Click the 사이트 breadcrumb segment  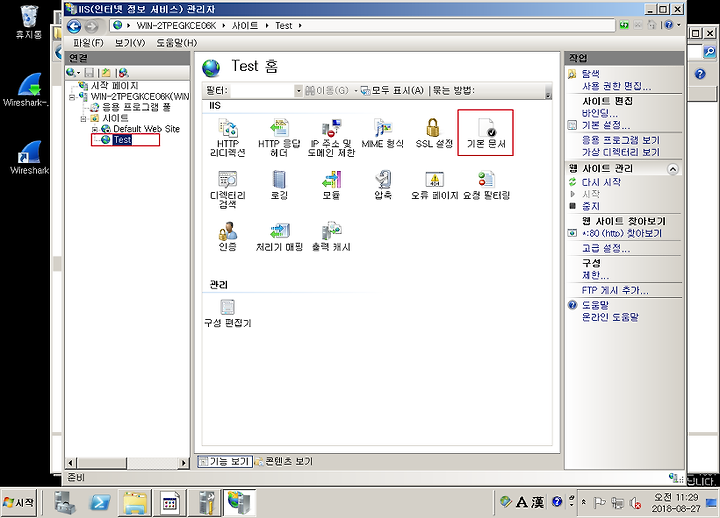245,26
